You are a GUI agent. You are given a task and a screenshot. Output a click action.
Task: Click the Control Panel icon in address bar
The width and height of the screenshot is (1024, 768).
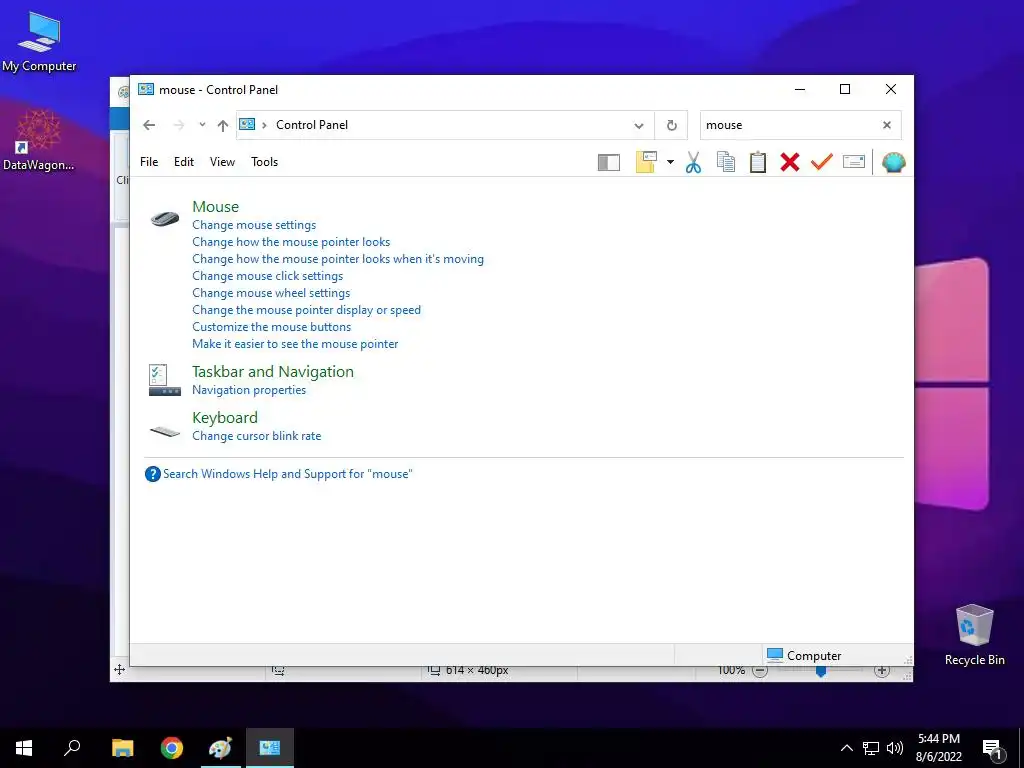tap(247, 124)
